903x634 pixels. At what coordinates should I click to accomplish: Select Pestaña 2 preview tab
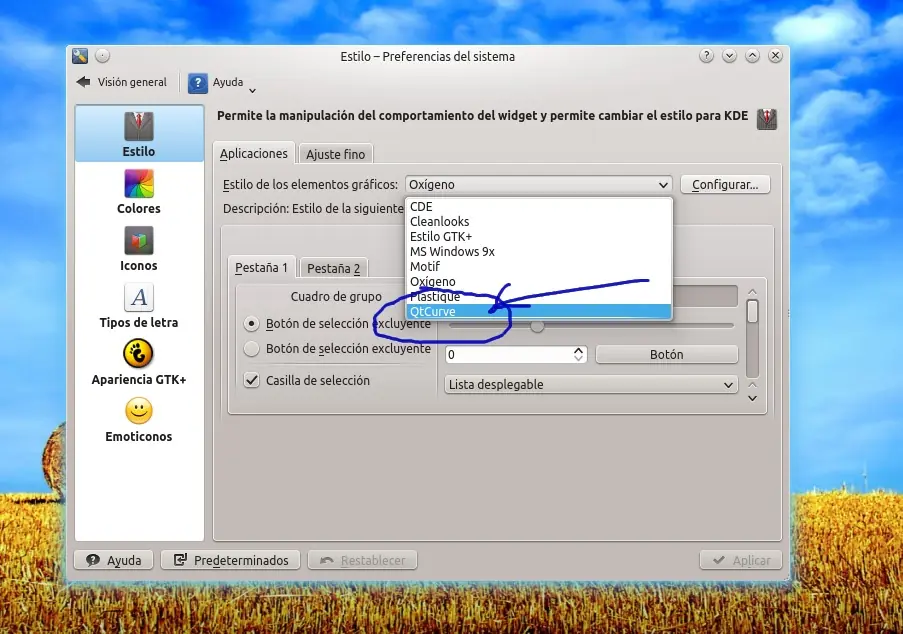[x=333, y=268]
